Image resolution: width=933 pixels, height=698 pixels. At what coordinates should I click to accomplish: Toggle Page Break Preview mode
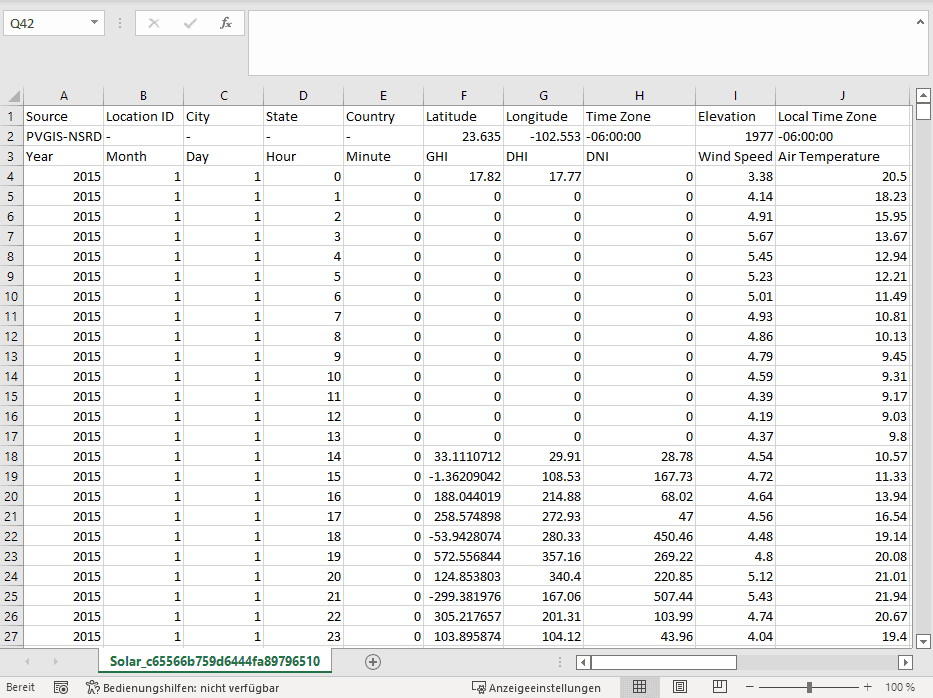(718, 687)
